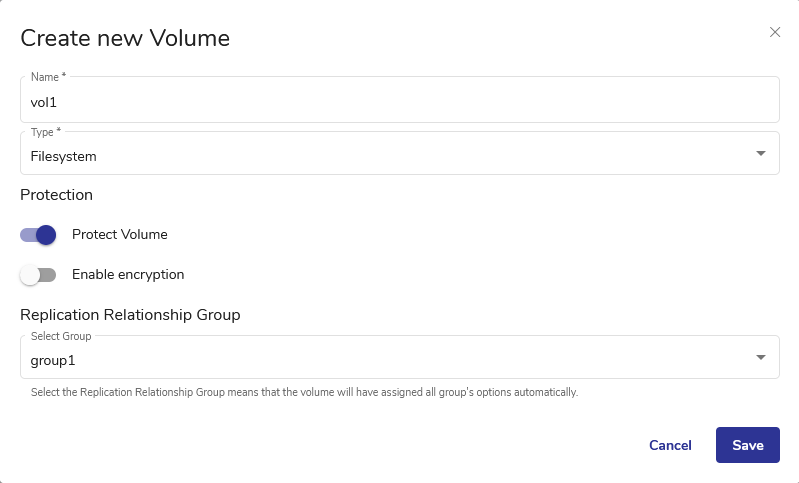Click the Replication Relationship Group heading
This screenshot has height=483, width=799.
130,314
